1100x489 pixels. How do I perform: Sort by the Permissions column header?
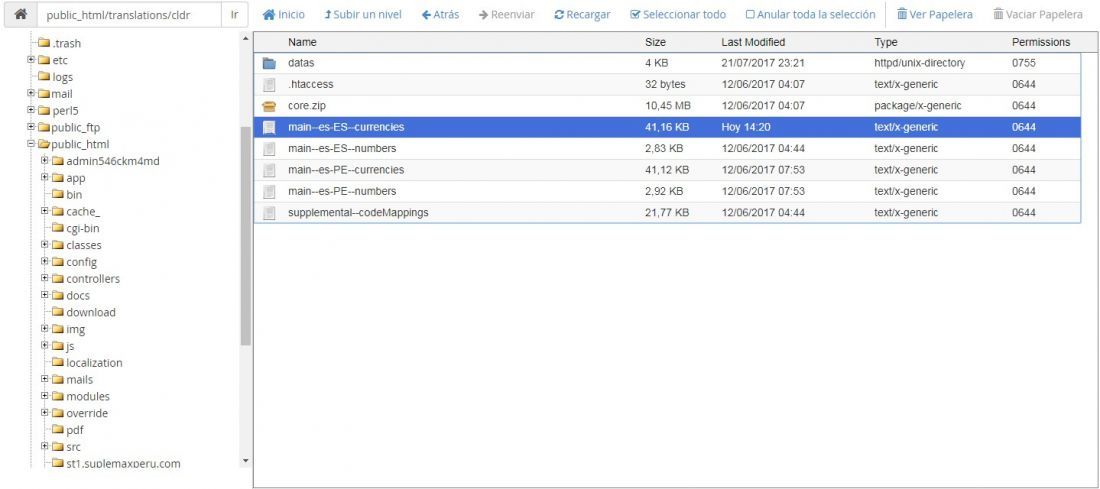tap(1041, 42)
